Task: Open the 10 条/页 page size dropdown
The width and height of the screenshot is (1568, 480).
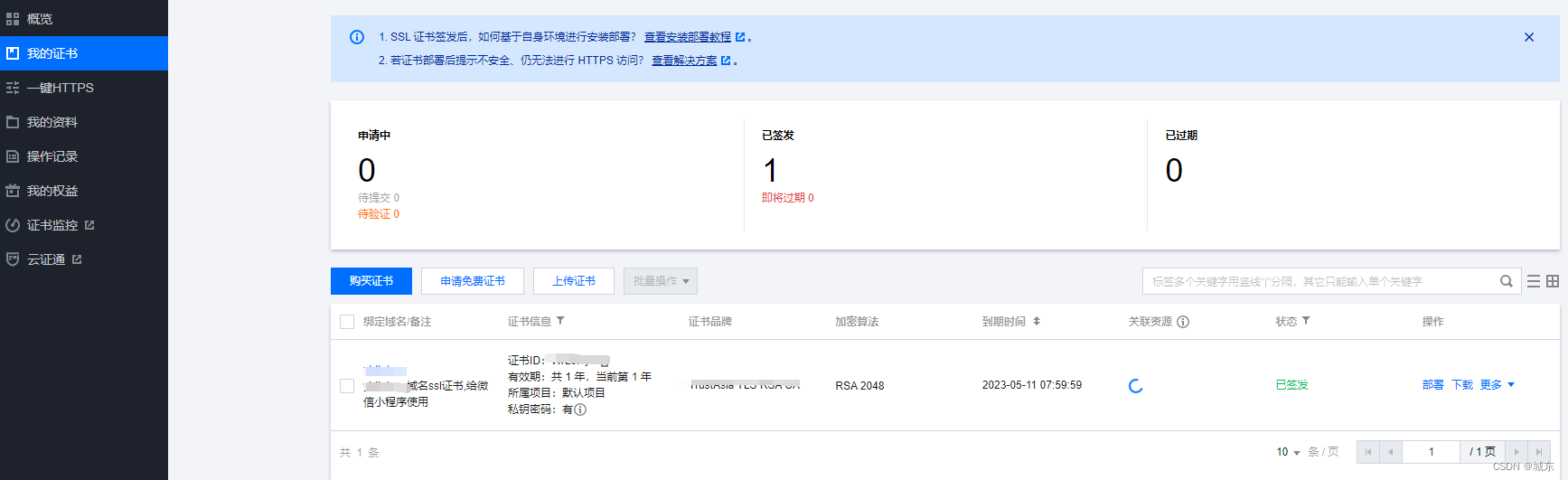Action: (x=1288, y=452)
